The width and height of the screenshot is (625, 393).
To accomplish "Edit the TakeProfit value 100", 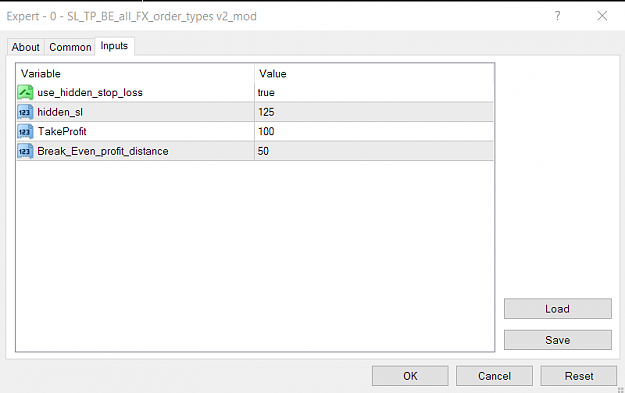I will (374, 132).
